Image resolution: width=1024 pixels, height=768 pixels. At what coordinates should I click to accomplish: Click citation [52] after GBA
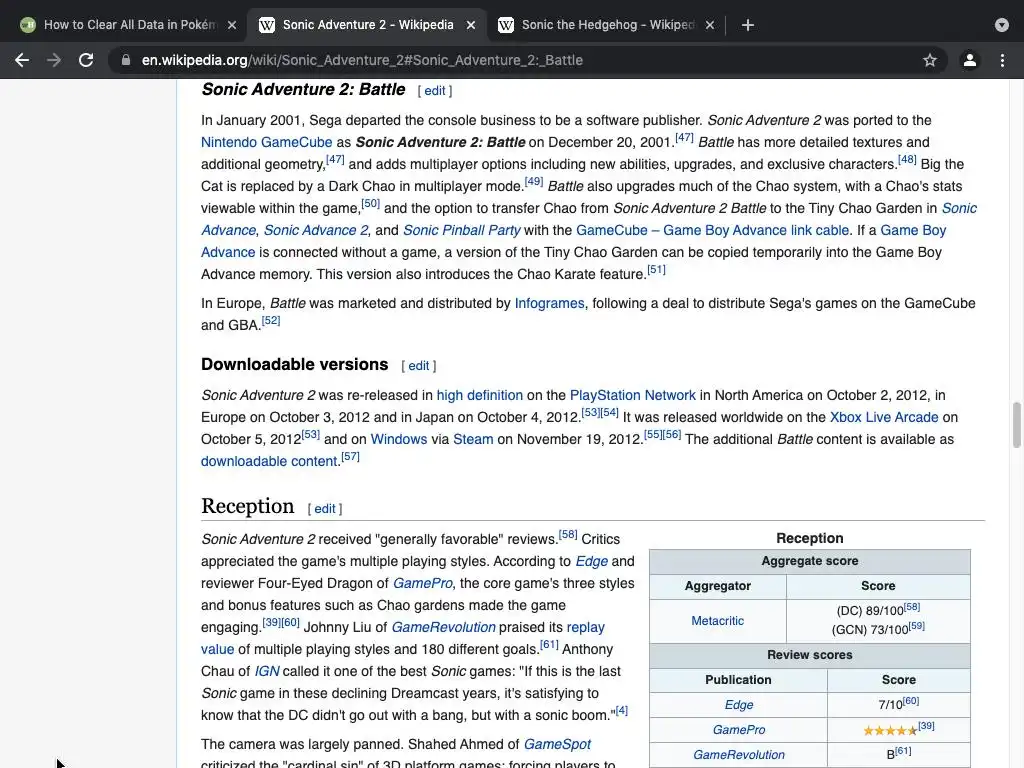pyautogui.click(x=270, y=320)
